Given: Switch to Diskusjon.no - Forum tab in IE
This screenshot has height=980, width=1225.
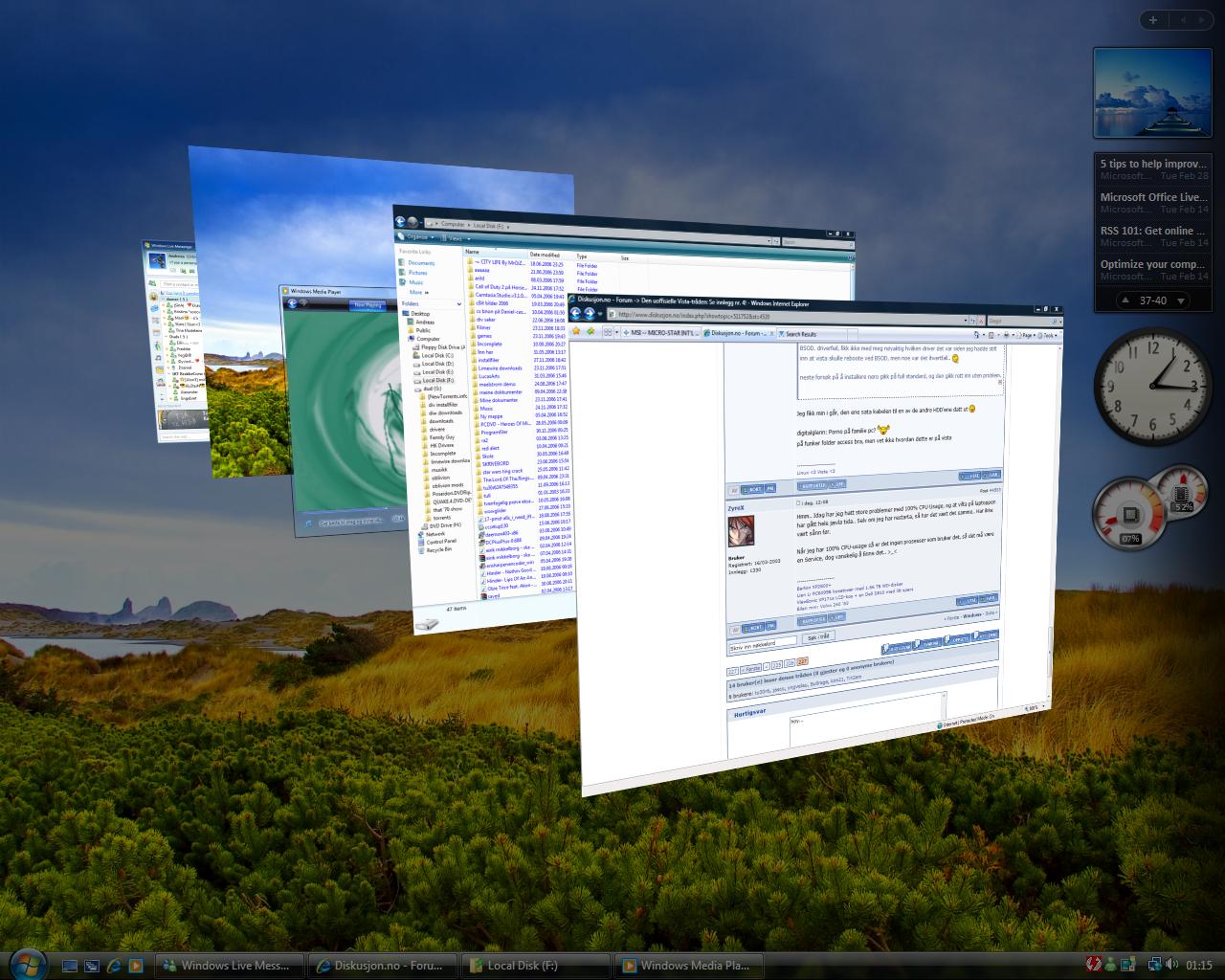Looking at the screenshot, I should (x=739, y=333).
